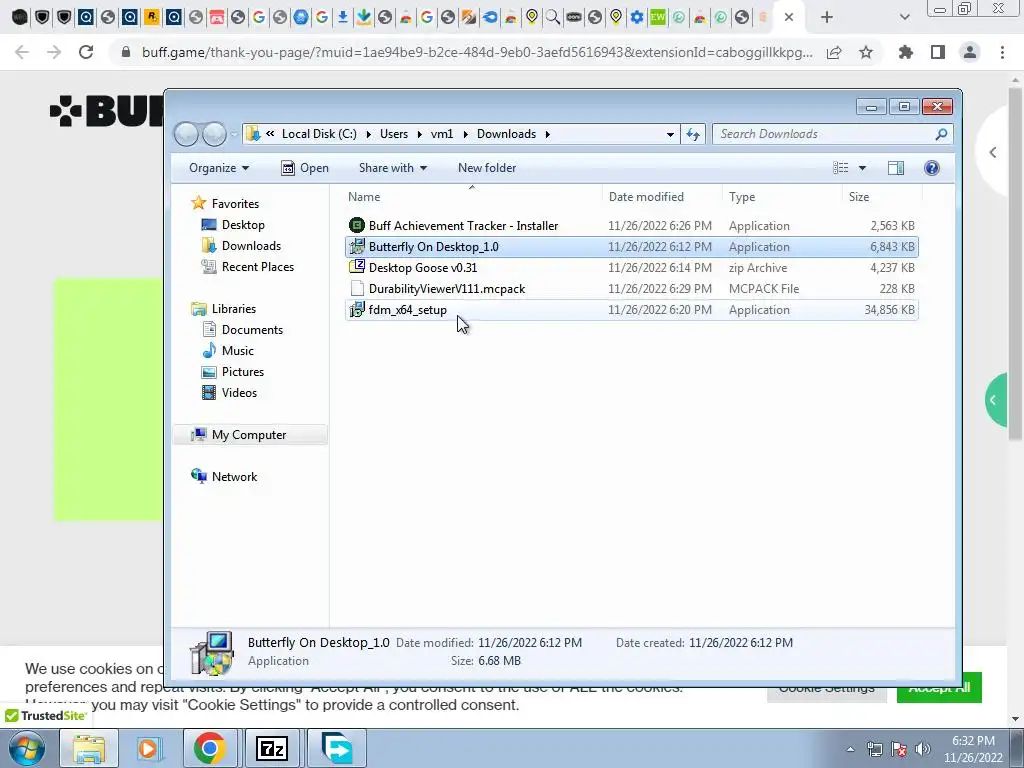
Task: Click volume speaker tray icon
Action: [x=923, y=749]
